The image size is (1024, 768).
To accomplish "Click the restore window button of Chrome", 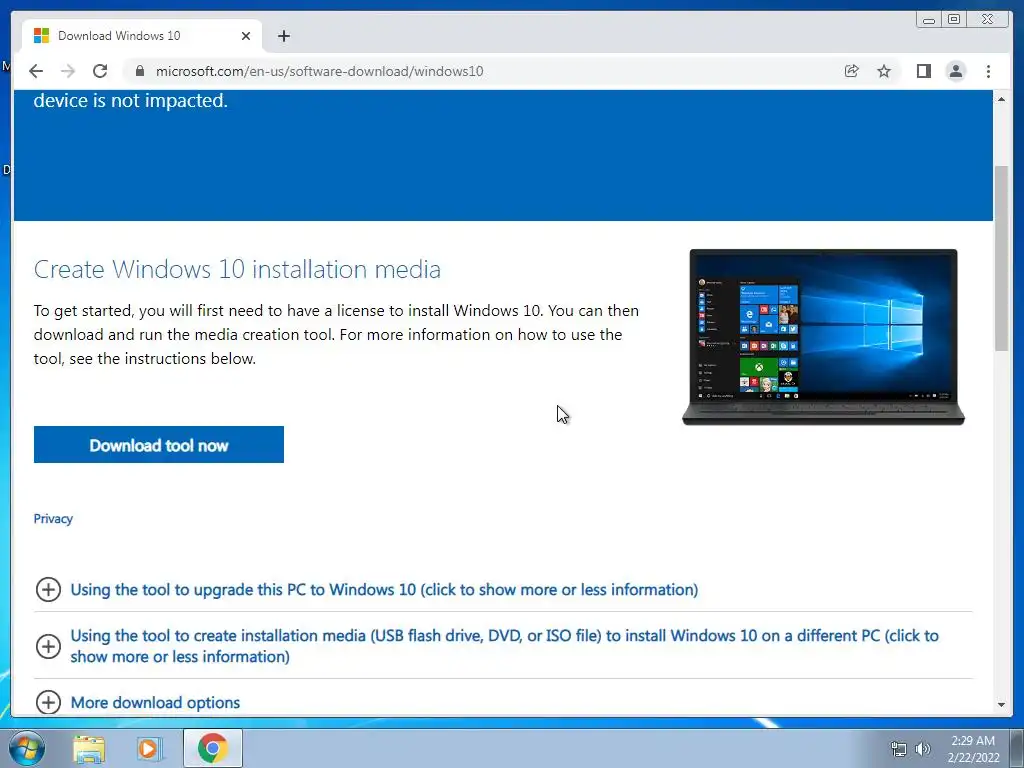I will (x=954, y=20).
